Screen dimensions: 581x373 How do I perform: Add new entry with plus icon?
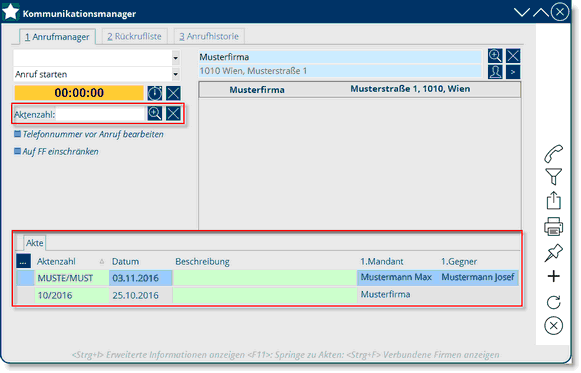tap(554, 276)
